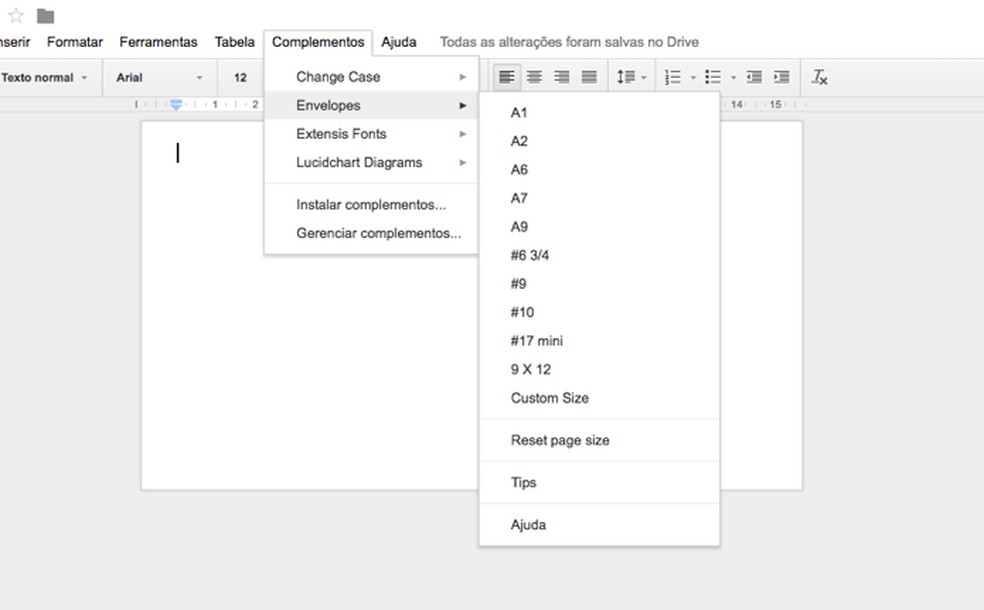Decrease indent using the toolbar icon
This screenshot has width=984, height=610.
[754, 77]
